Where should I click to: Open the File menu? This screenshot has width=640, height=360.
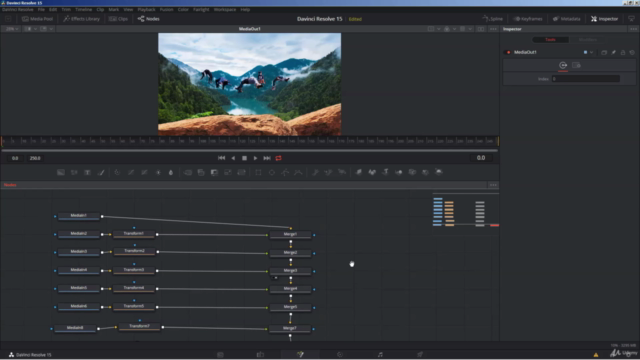pyautogui.click(x=41, y=9)
